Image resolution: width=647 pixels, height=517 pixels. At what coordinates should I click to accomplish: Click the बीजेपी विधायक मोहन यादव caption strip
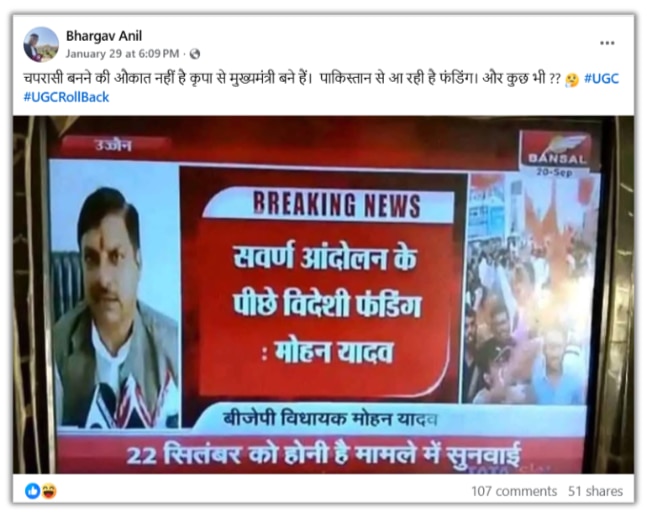[x=330, y=419]
